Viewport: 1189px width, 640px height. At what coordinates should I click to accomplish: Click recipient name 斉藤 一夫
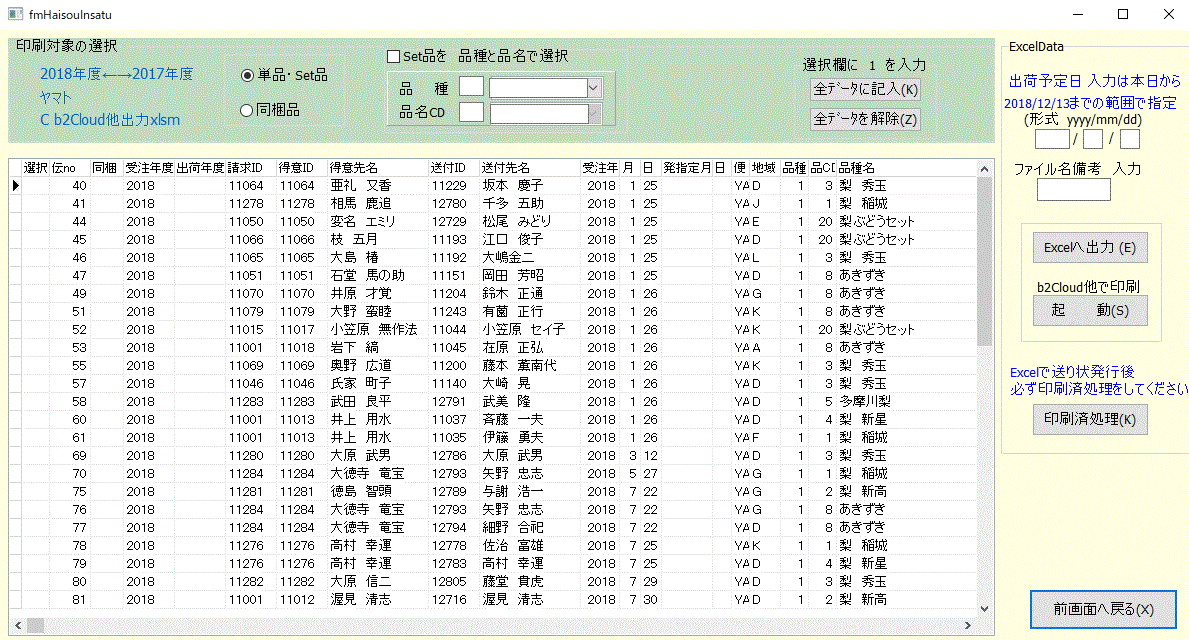click(x=513, y=420)
